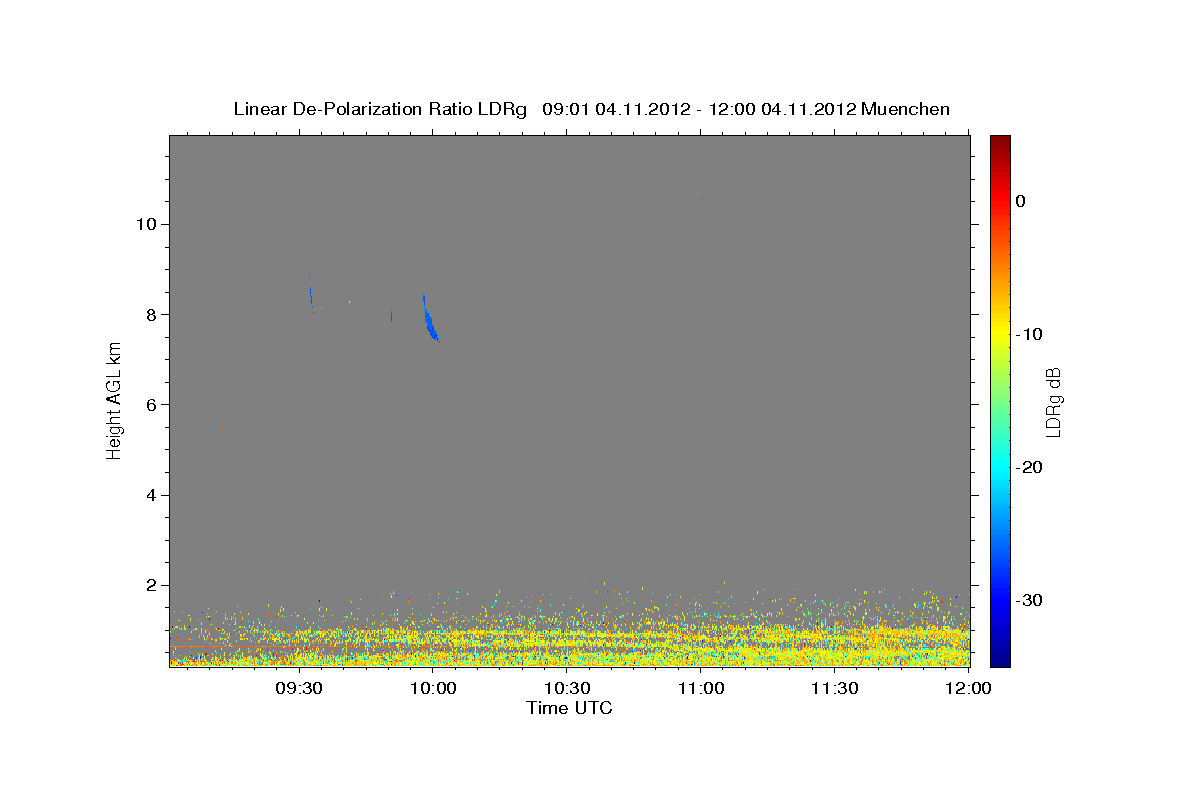This screenshot has height=800, width=1200.
Task: Click the orange horizontal line at low altitude
Action: pos(300,647)
